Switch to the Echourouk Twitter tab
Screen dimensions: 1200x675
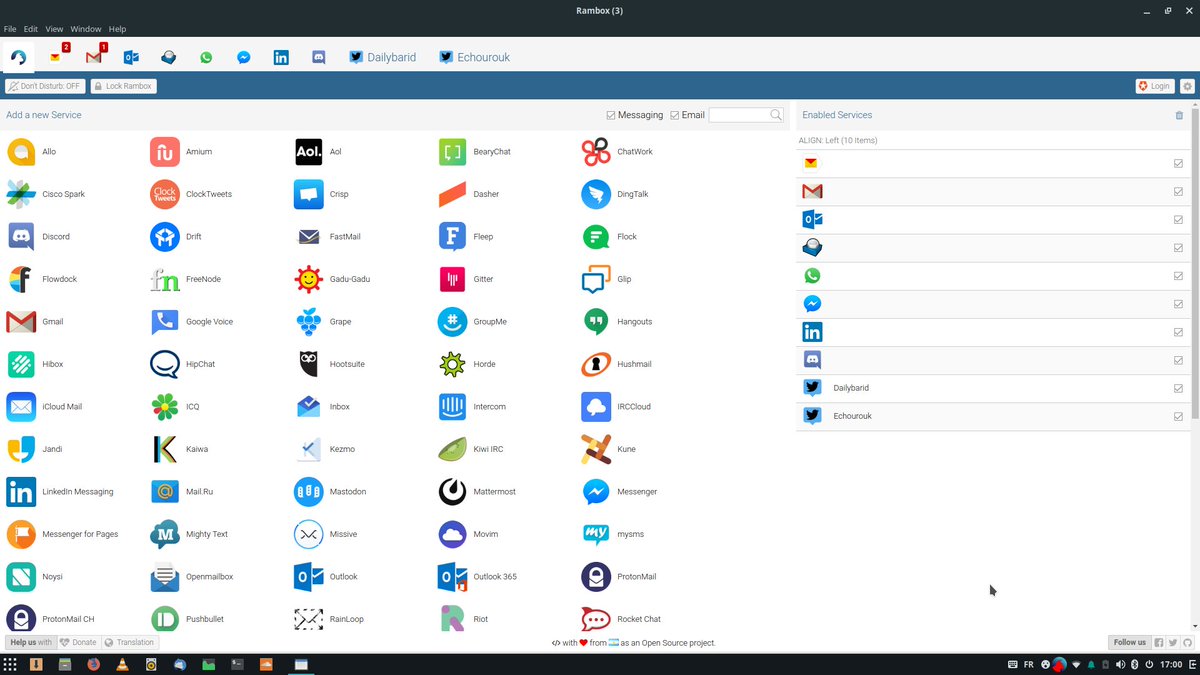[x=474, y=57]
